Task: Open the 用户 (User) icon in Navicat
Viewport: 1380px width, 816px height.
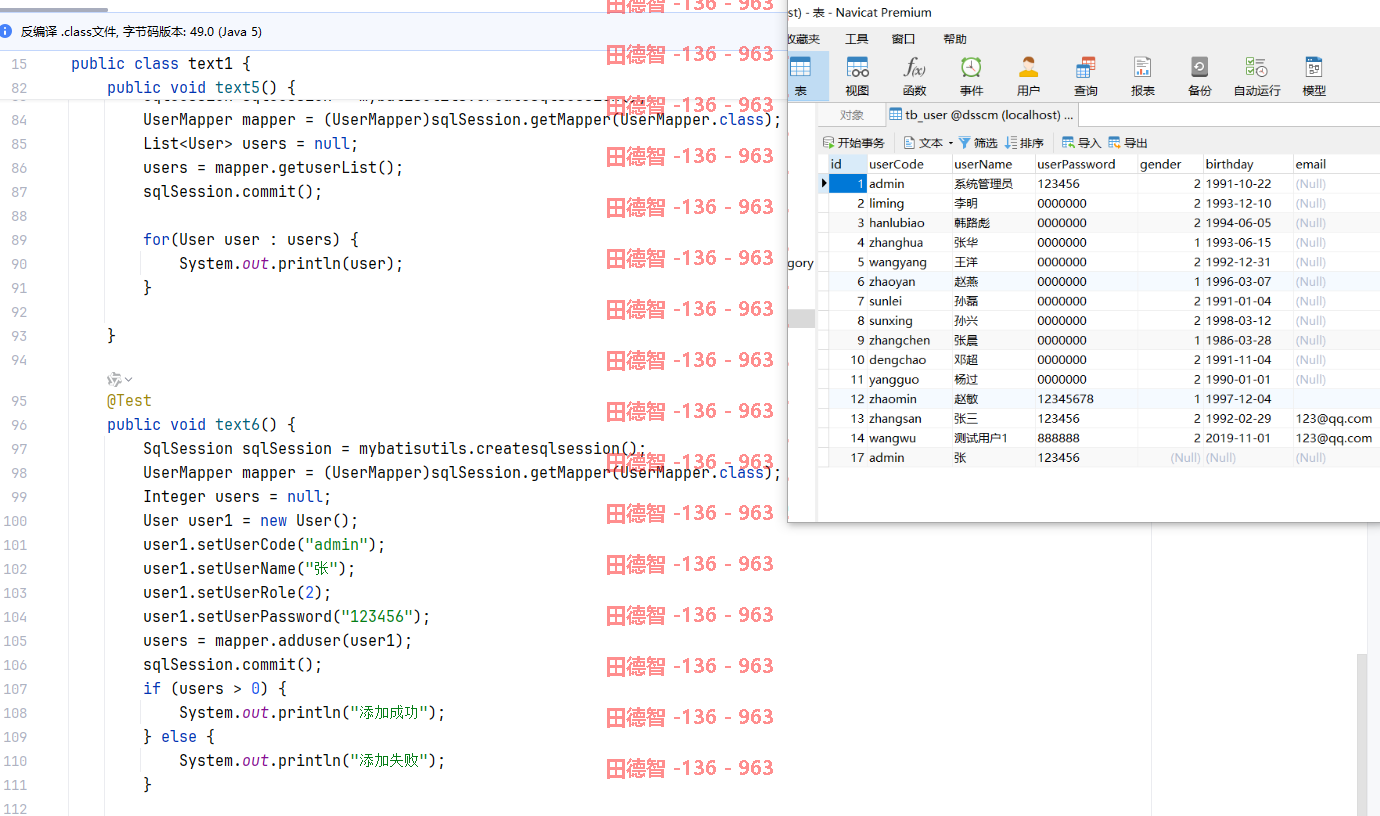Action: click(1028, 76)
